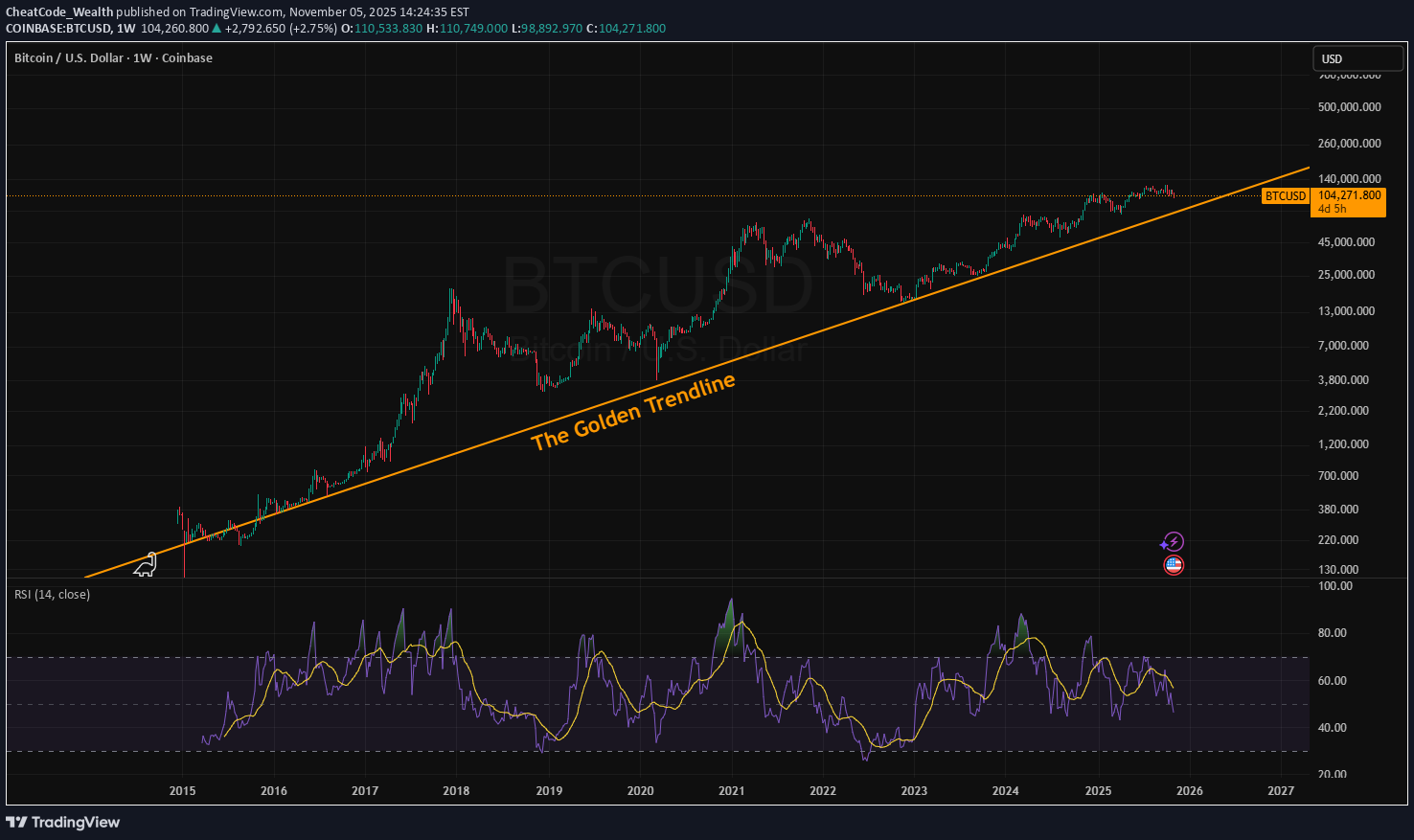
Task: Open the Coinbase exchange selector
Action: point(187,58)
